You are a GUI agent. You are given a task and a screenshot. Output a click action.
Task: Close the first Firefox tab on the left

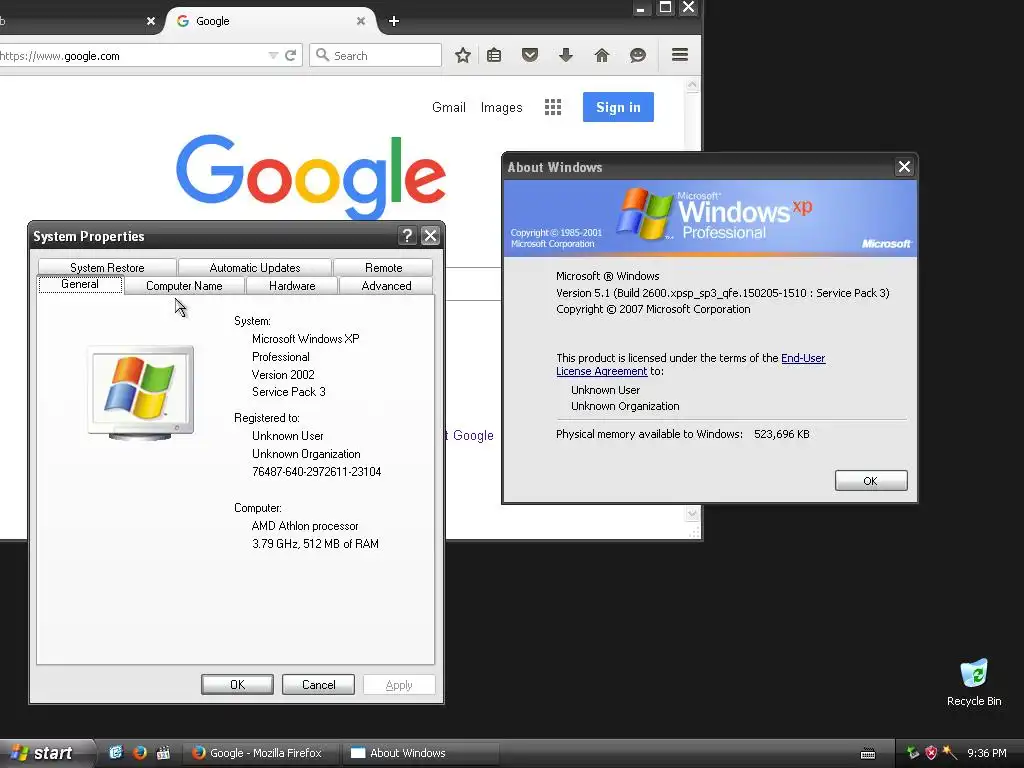coord(151,21)
